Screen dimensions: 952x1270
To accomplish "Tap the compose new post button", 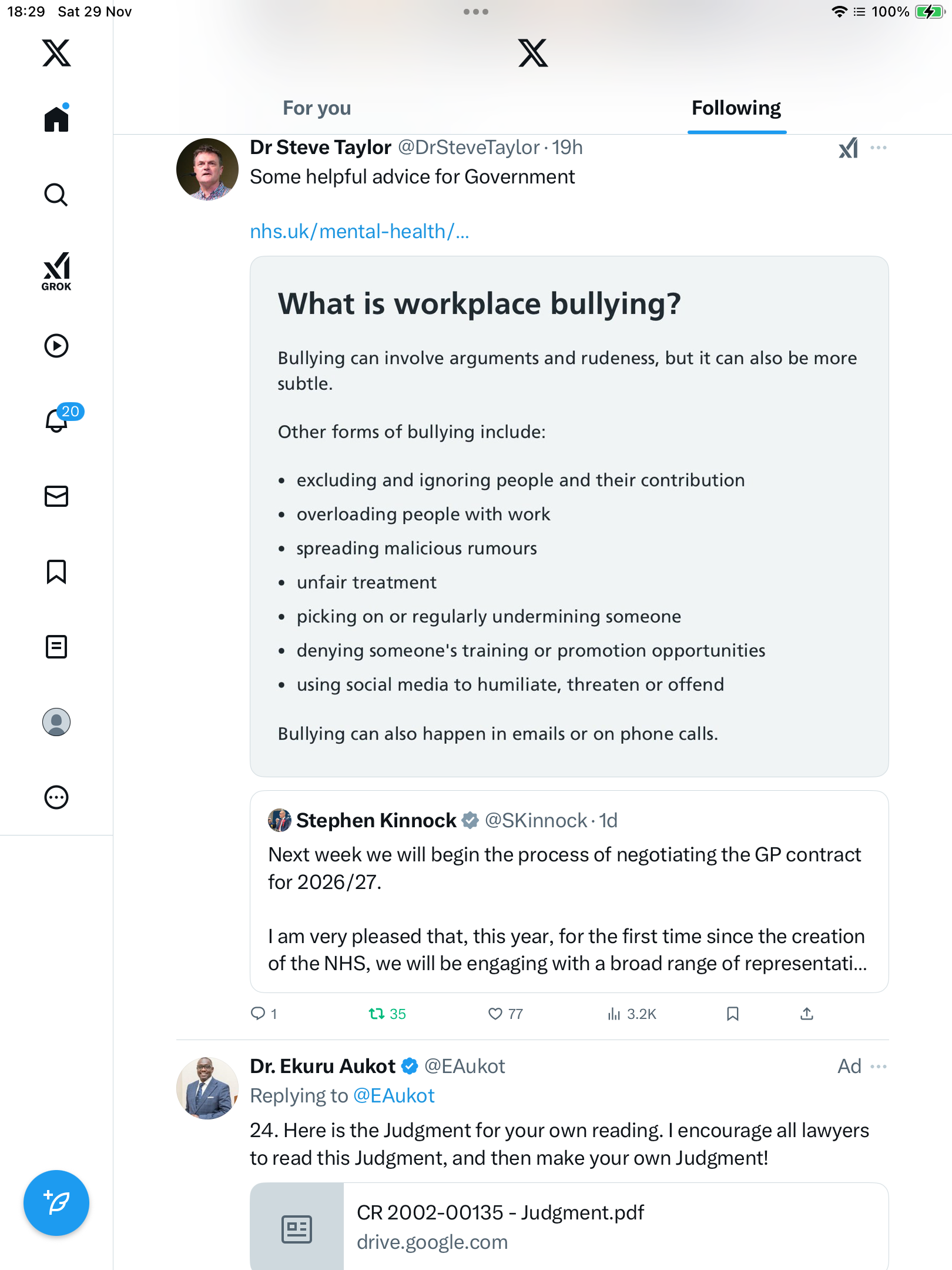I will [56, 1203].
